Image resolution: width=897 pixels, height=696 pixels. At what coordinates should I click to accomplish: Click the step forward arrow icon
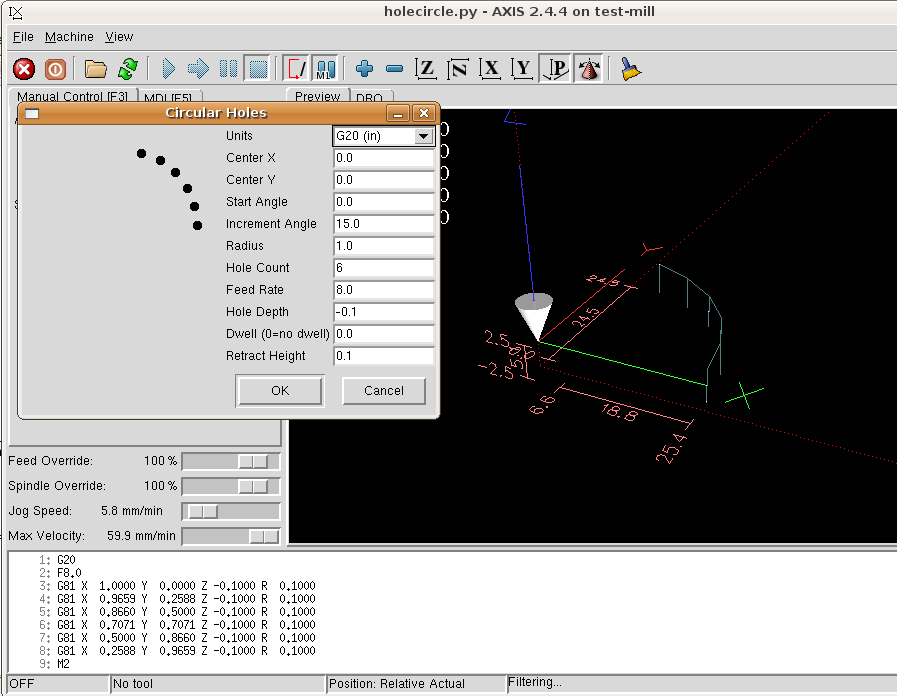tap(198, 69)
